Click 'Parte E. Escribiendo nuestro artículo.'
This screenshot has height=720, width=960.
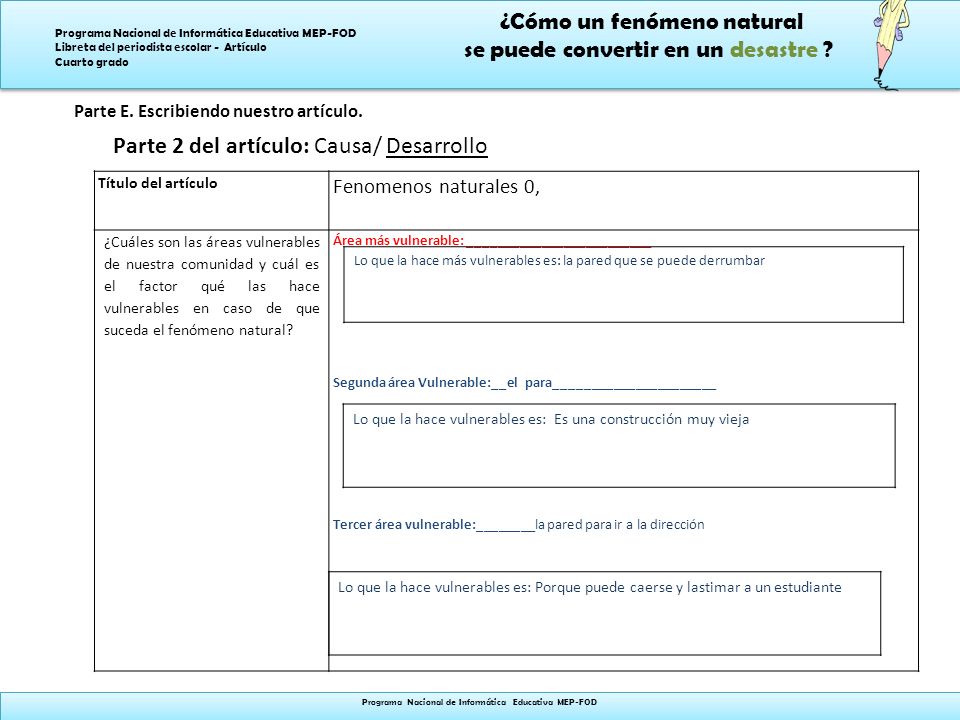(x=219, y=111)
